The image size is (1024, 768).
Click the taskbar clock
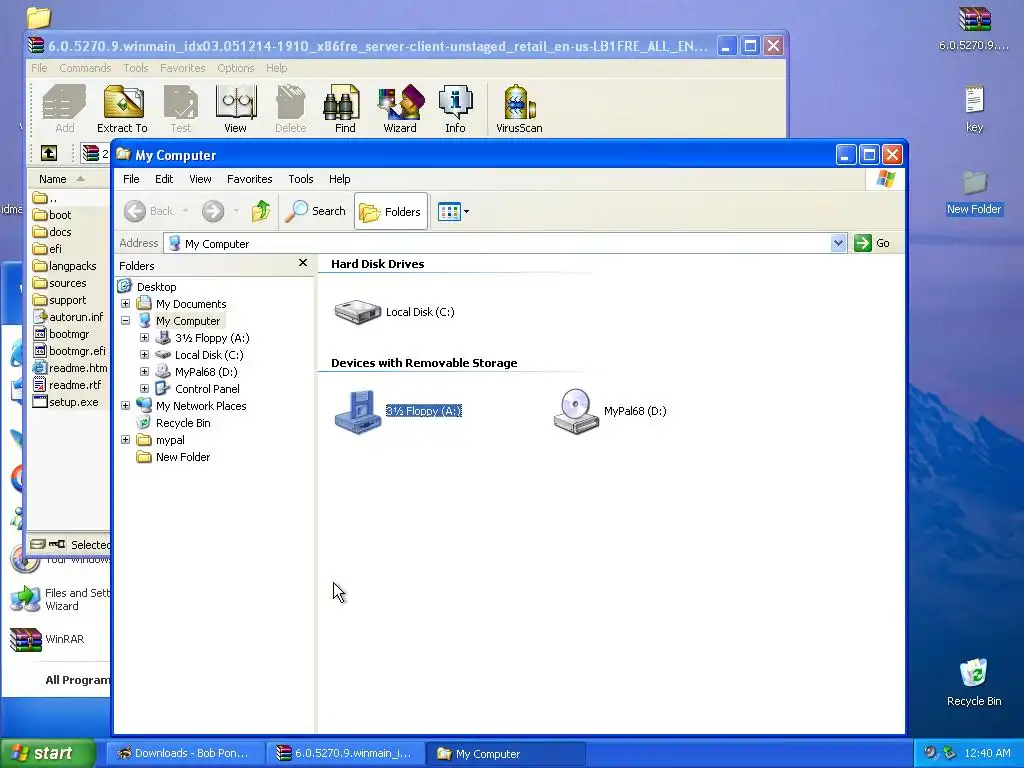click(x=987, y=753)
